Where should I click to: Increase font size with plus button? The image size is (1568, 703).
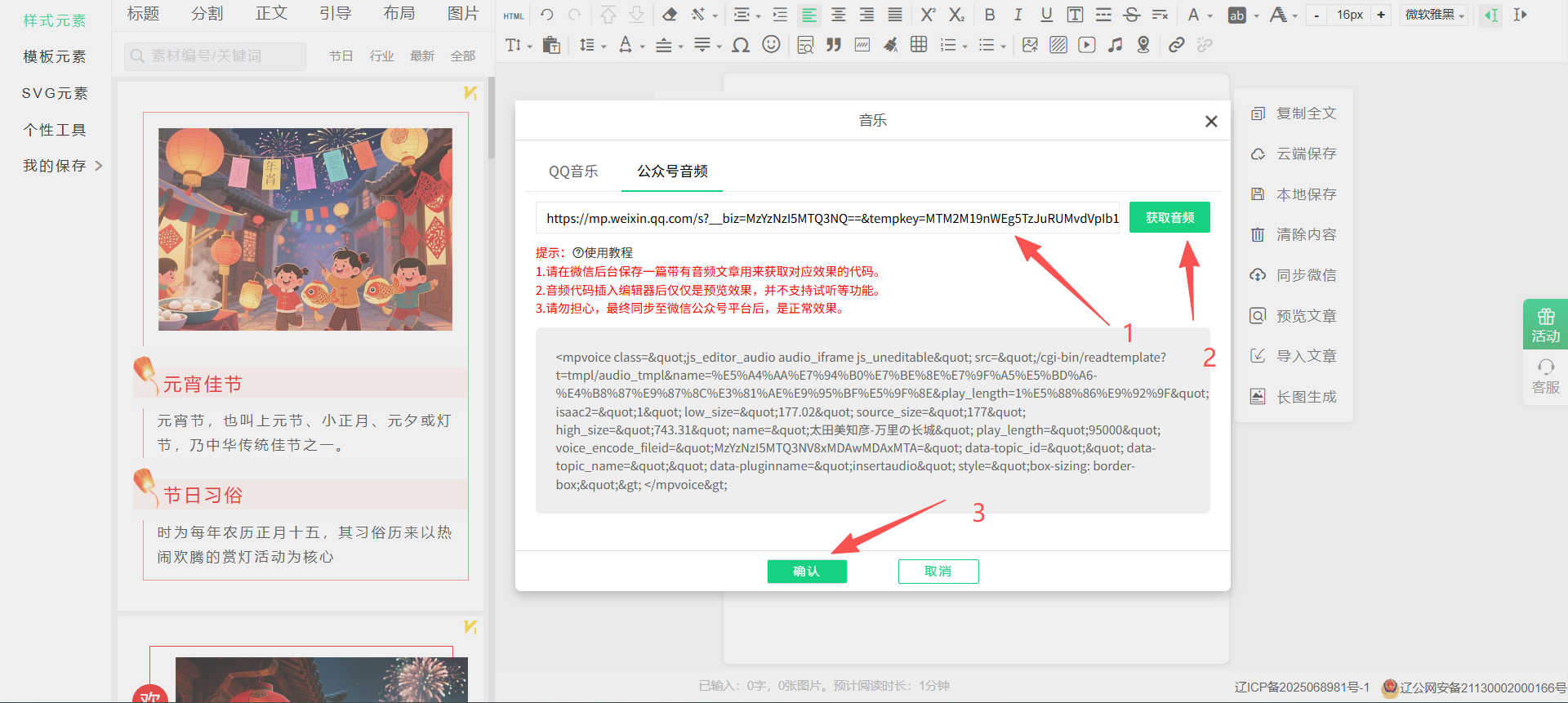1381,15
